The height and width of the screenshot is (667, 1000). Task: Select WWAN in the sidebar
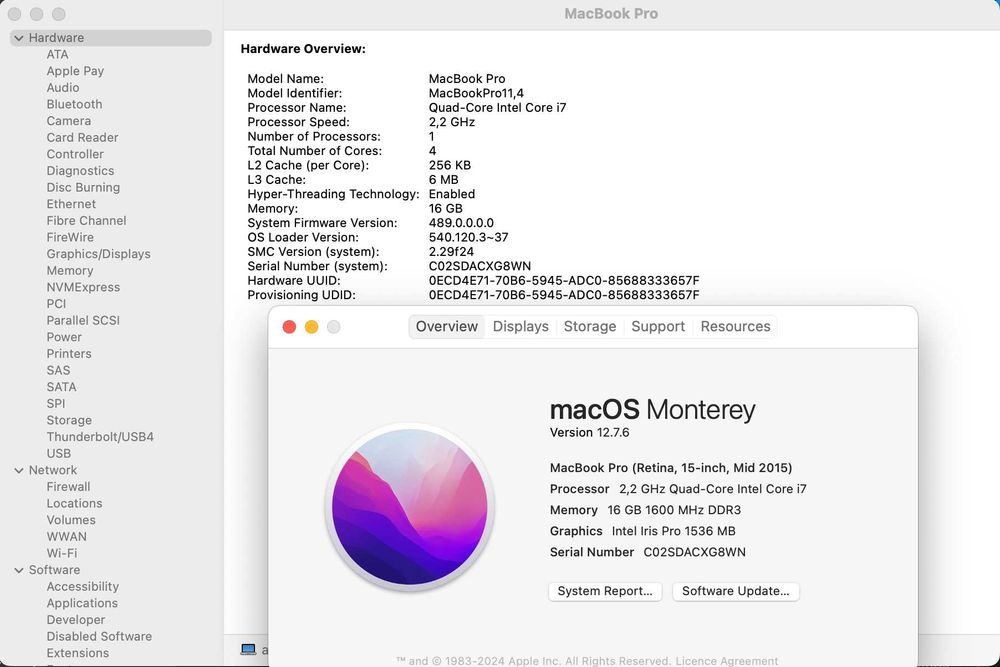tap(66, 536)
